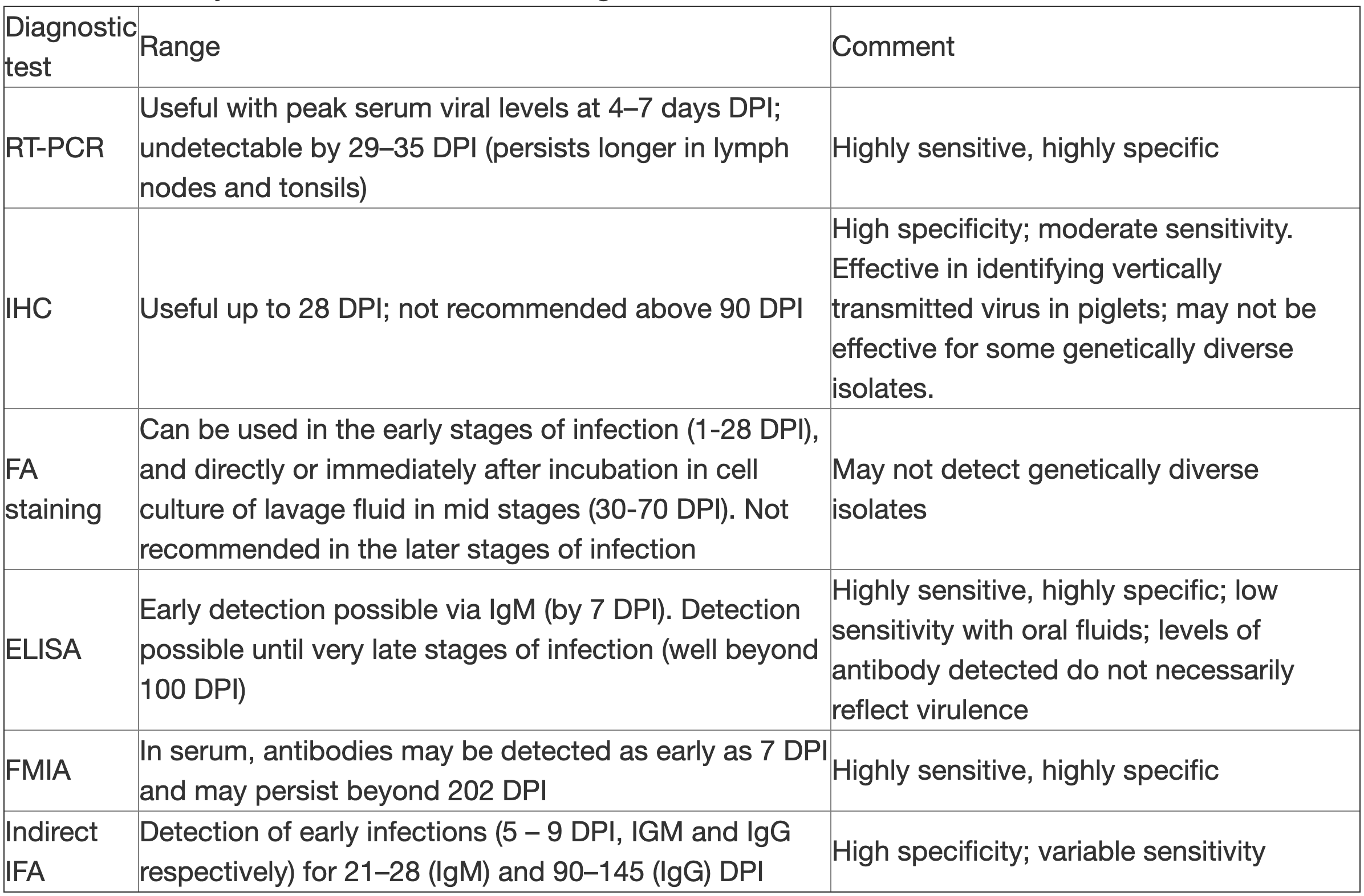Select the RT-PCR row label cell
This screenshot has width=1364, height=896.
pos(55,148)
